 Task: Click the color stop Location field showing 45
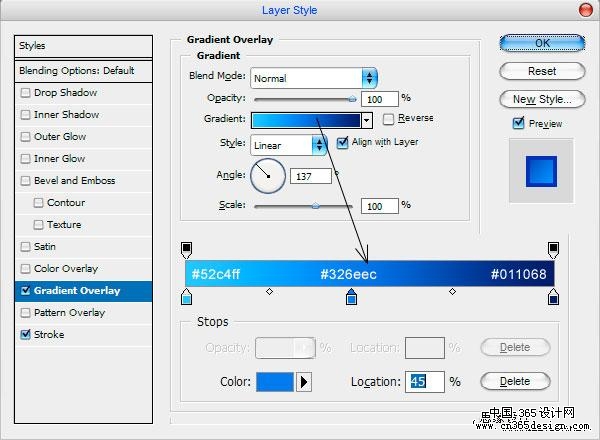coord(425,381)
